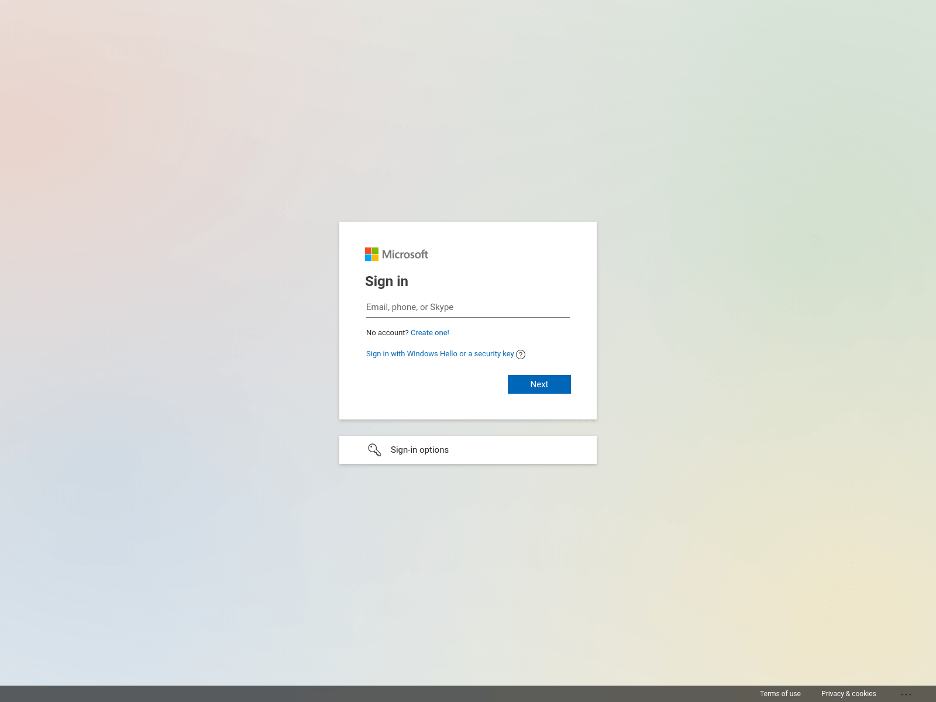
Task: Click the Microsoft logo
Action: tap(396, 254)
